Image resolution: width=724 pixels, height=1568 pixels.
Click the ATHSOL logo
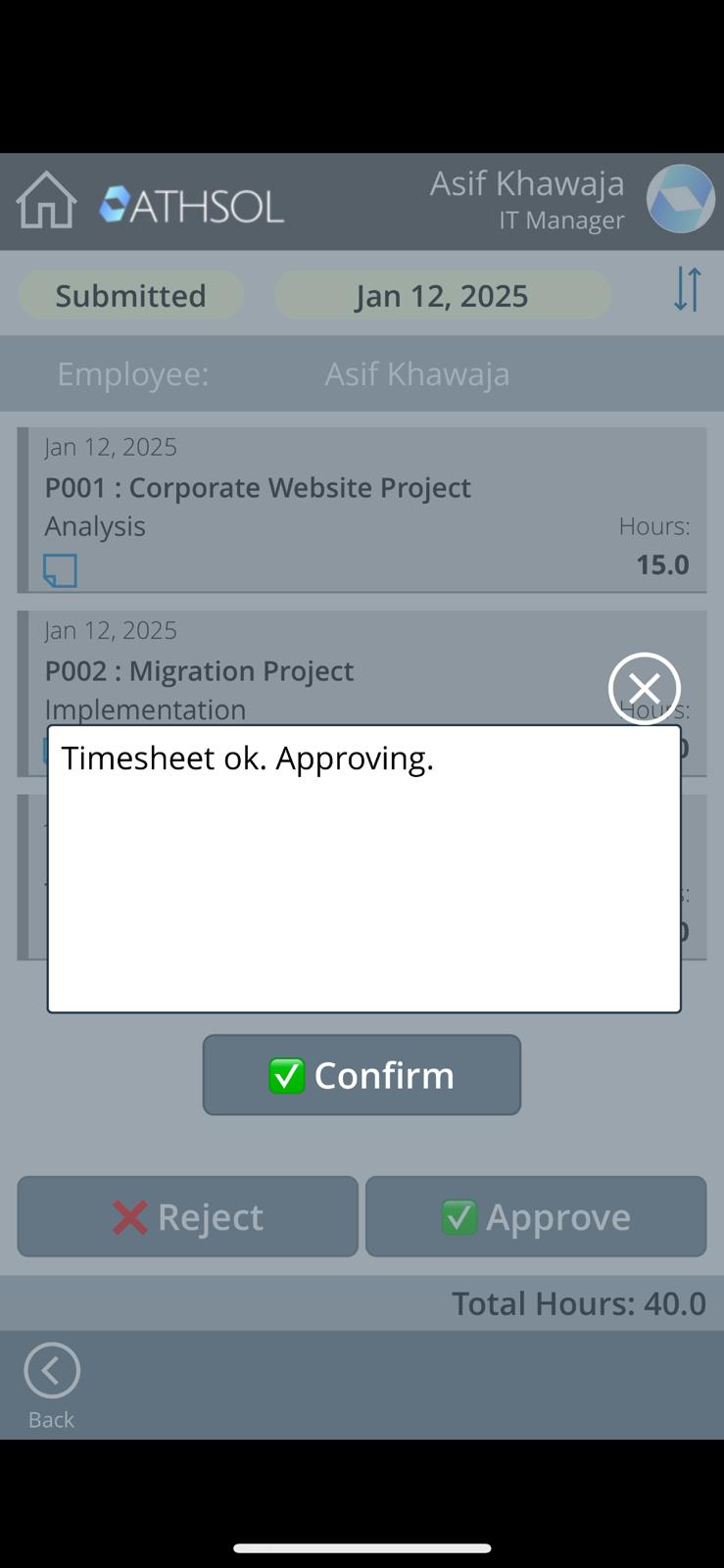tap(192, 205)
